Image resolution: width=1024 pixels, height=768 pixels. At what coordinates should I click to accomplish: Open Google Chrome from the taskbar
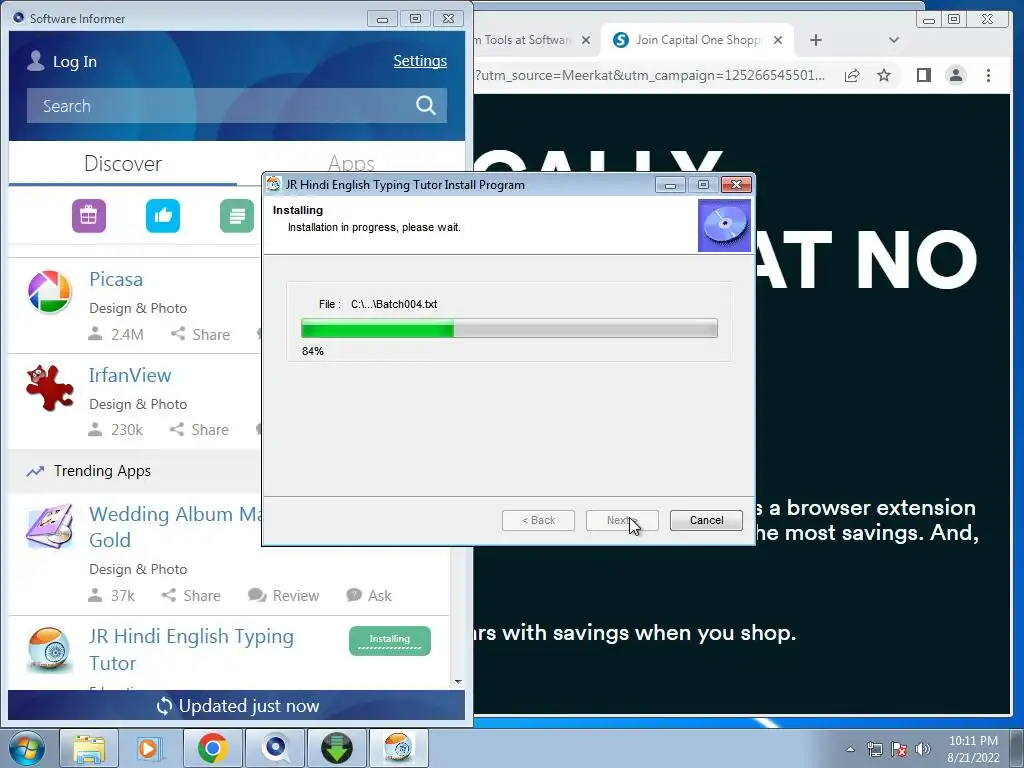point(212,748)
